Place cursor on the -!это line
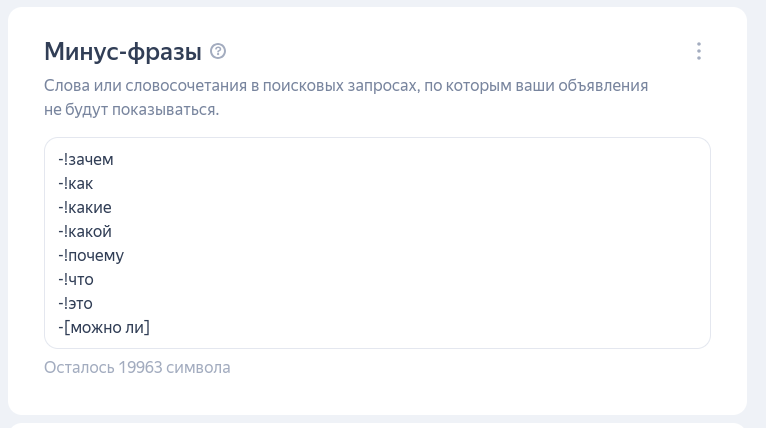This screenshot has width=766, height=428. pos(76,303)
